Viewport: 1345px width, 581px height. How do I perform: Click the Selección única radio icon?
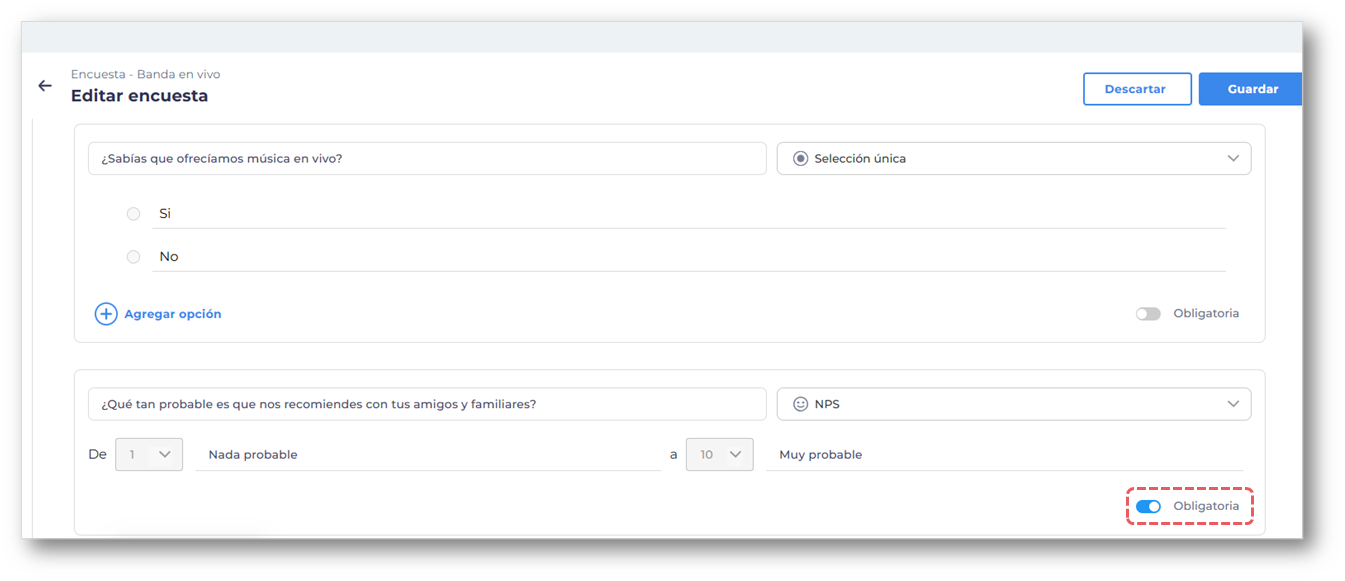(x=800, y=158)
